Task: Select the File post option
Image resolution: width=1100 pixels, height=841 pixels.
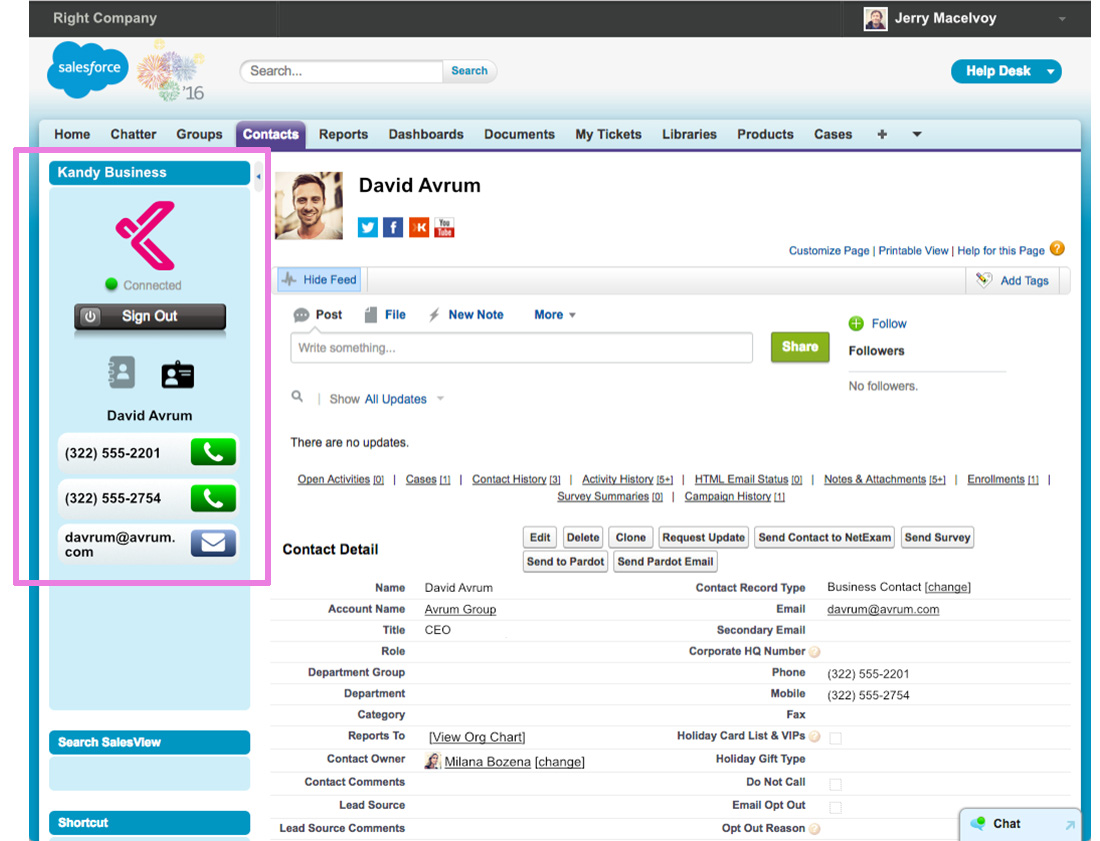Action: tap(395, 315)
